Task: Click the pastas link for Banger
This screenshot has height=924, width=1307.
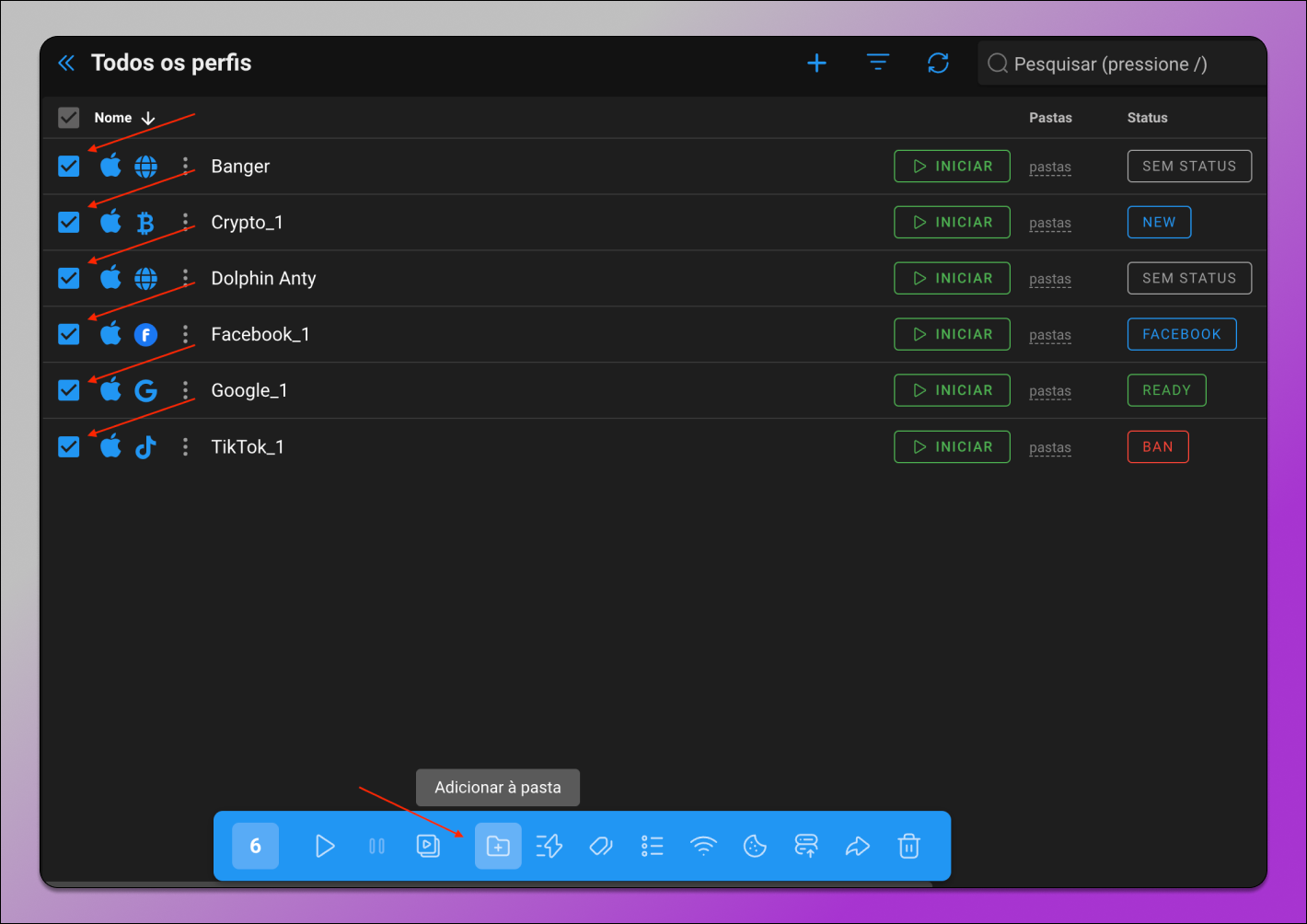Action: (x=1050, y=167)
